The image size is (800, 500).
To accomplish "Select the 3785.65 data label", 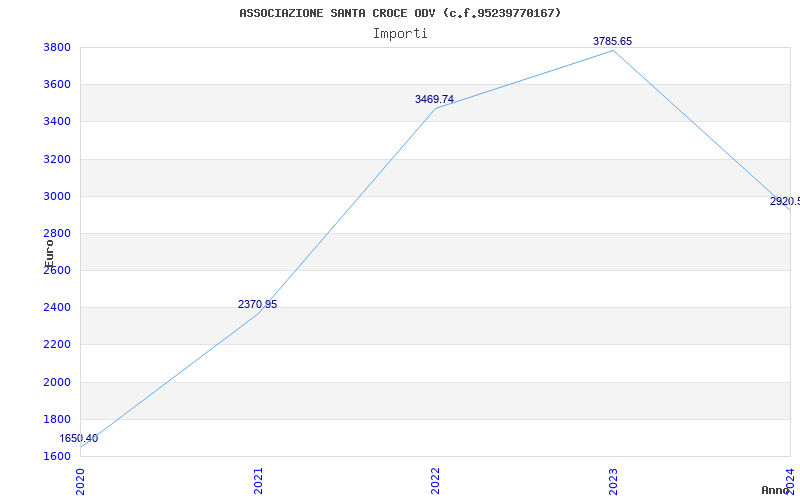I will point(612,41).
